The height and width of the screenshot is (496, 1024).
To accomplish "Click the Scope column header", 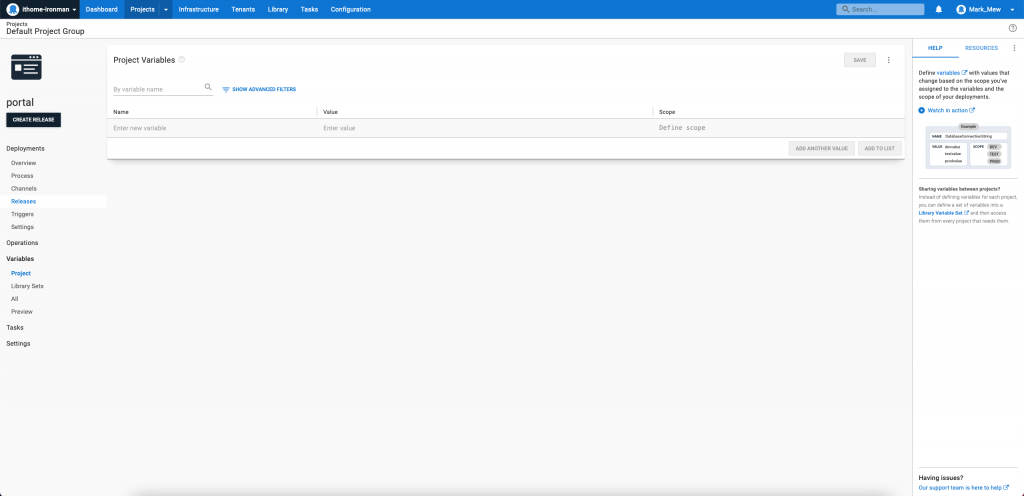I will pyautogui.click(x=667, y=112).
